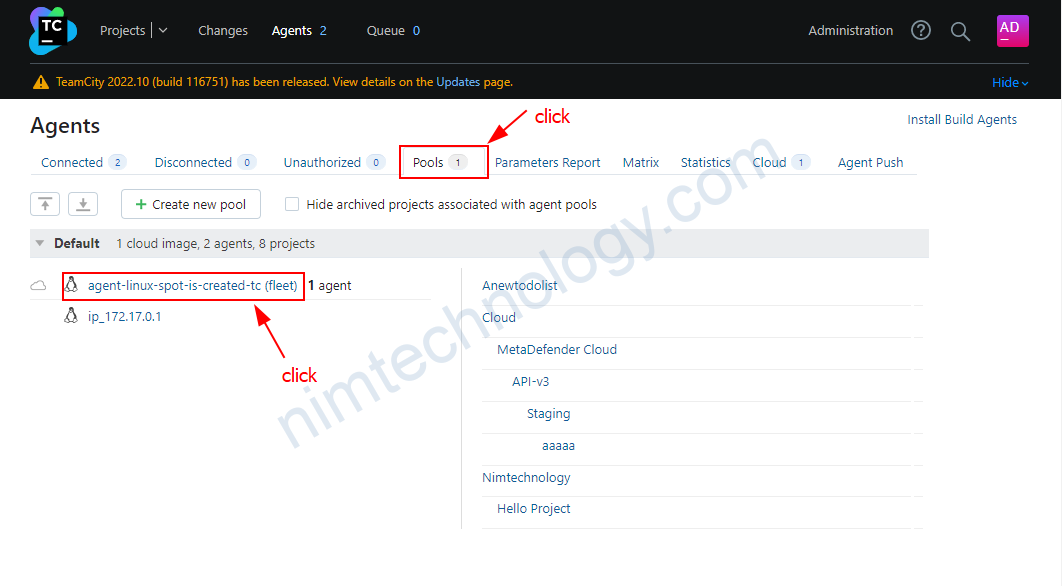Switch to the Unauthorized tab

(322, 163)
